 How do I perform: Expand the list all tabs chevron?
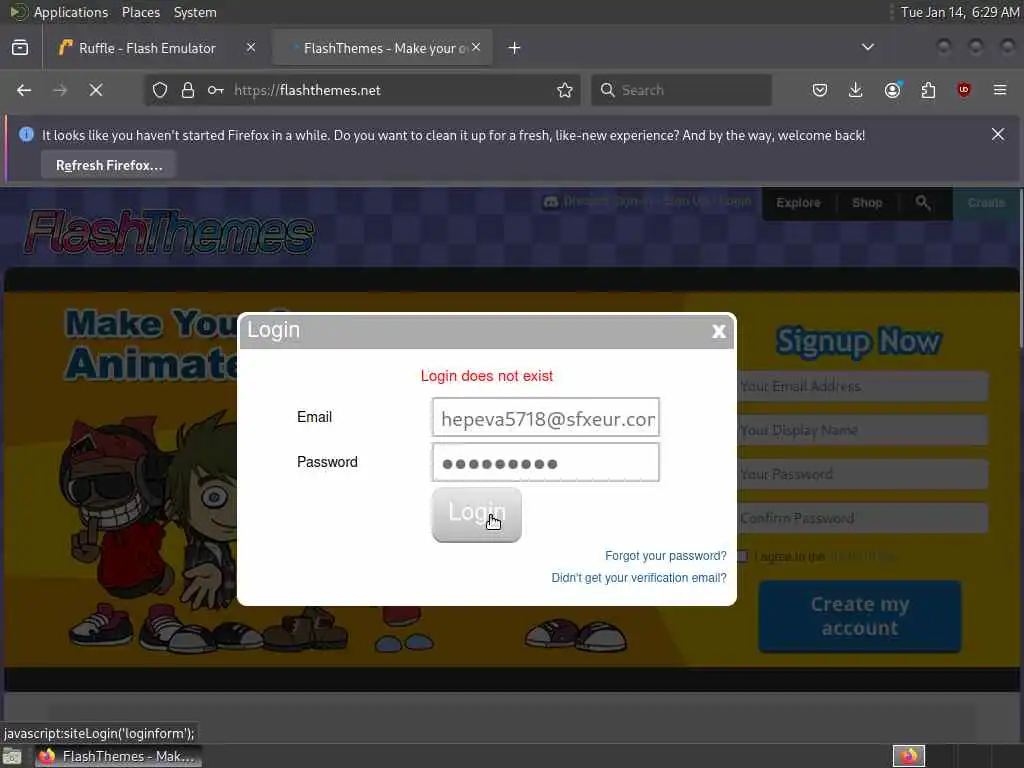pyautogui.click(x=868, y=47)
